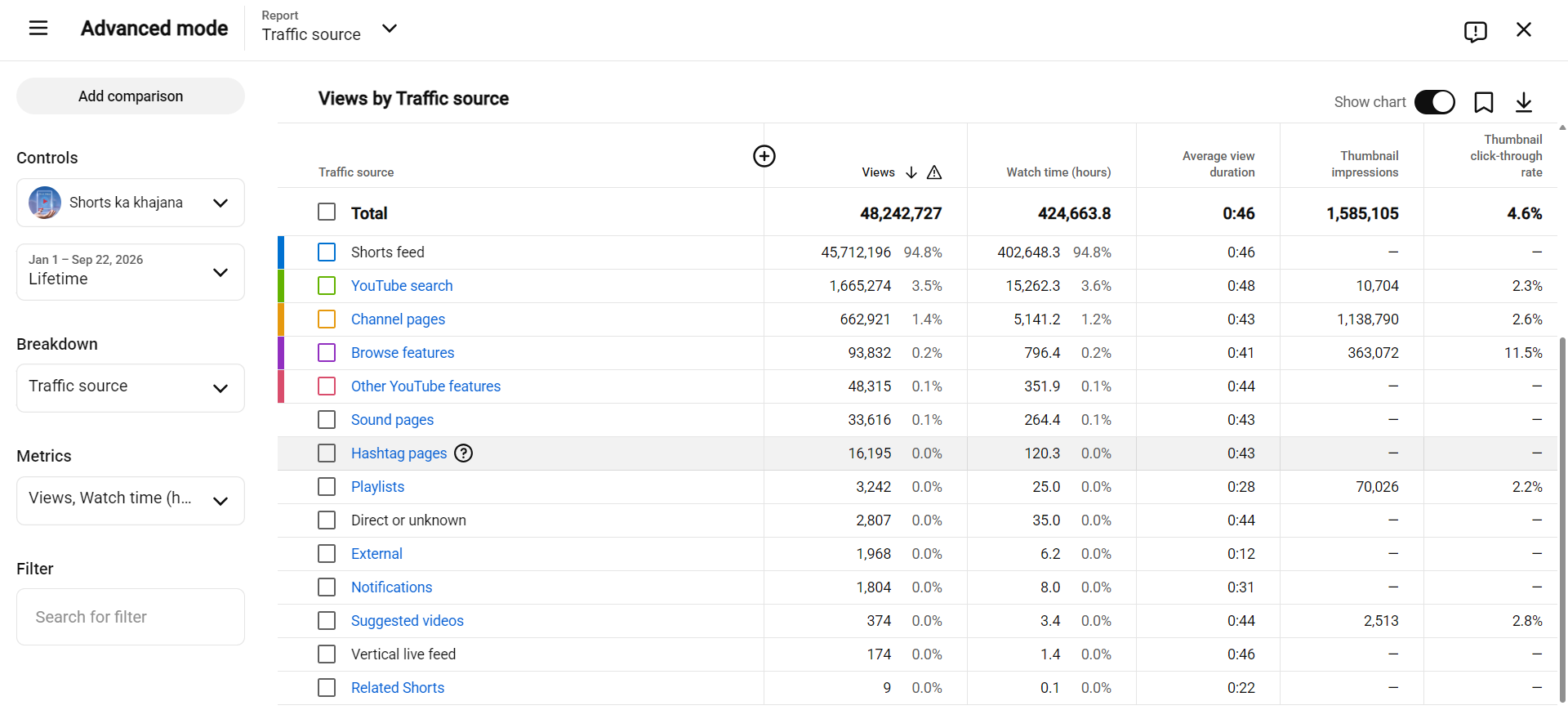Viewport: 1568px width, 719px height.
Task: Click the table vertical scrollbar
Action: (1562, 519)
